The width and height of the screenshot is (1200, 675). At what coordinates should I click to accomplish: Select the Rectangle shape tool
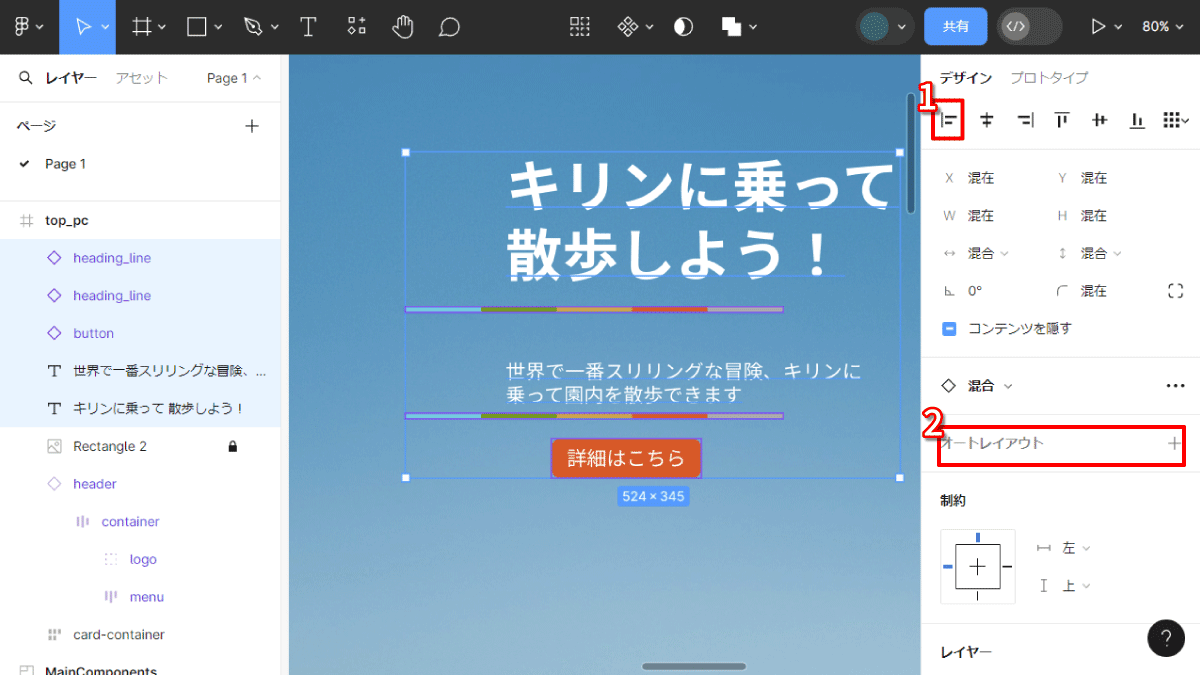pos(197,27)
